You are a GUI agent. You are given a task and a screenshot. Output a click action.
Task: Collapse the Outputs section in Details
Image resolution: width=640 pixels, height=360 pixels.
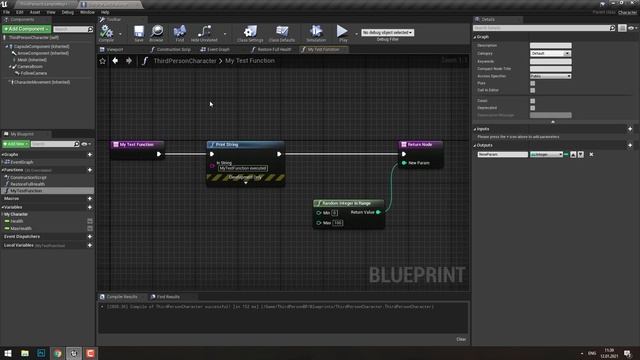click(475, 145)
